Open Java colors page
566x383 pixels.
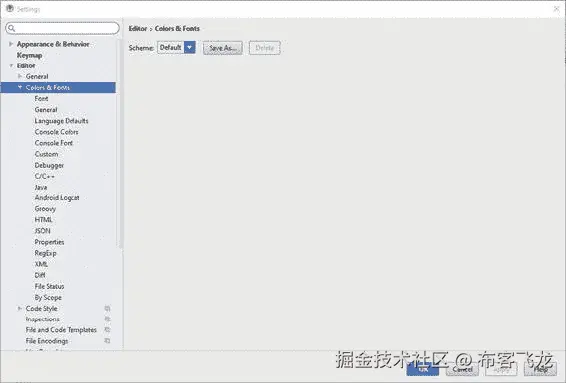point(41,187)
